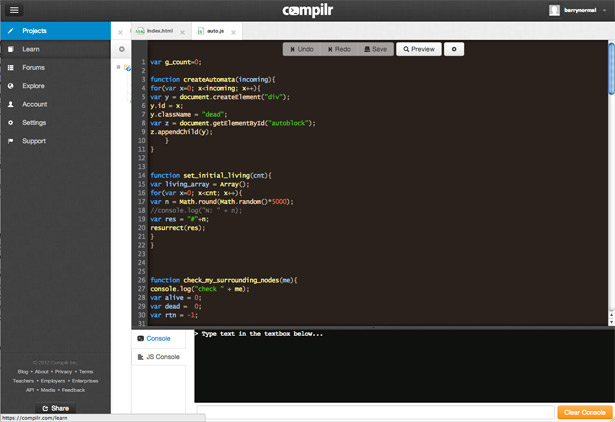
Task: Click the Preview button
Action: [x=419, y=49]
